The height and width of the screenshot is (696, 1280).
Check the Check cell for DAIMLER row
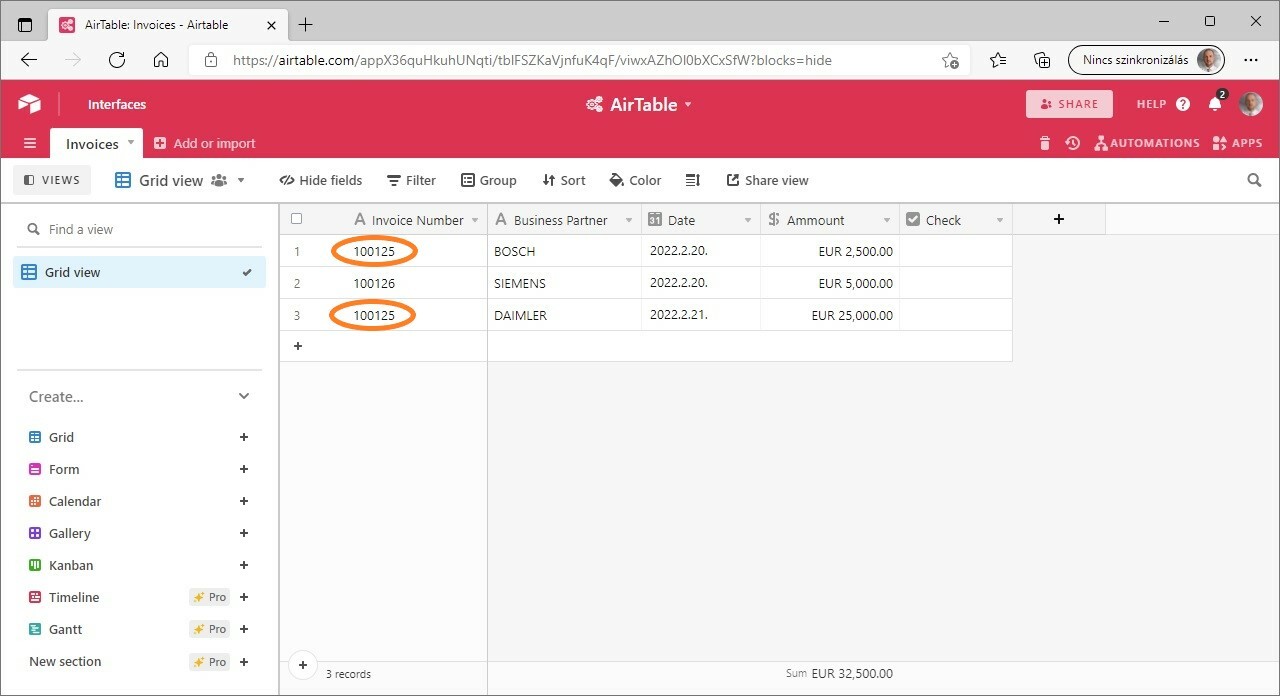956,315
